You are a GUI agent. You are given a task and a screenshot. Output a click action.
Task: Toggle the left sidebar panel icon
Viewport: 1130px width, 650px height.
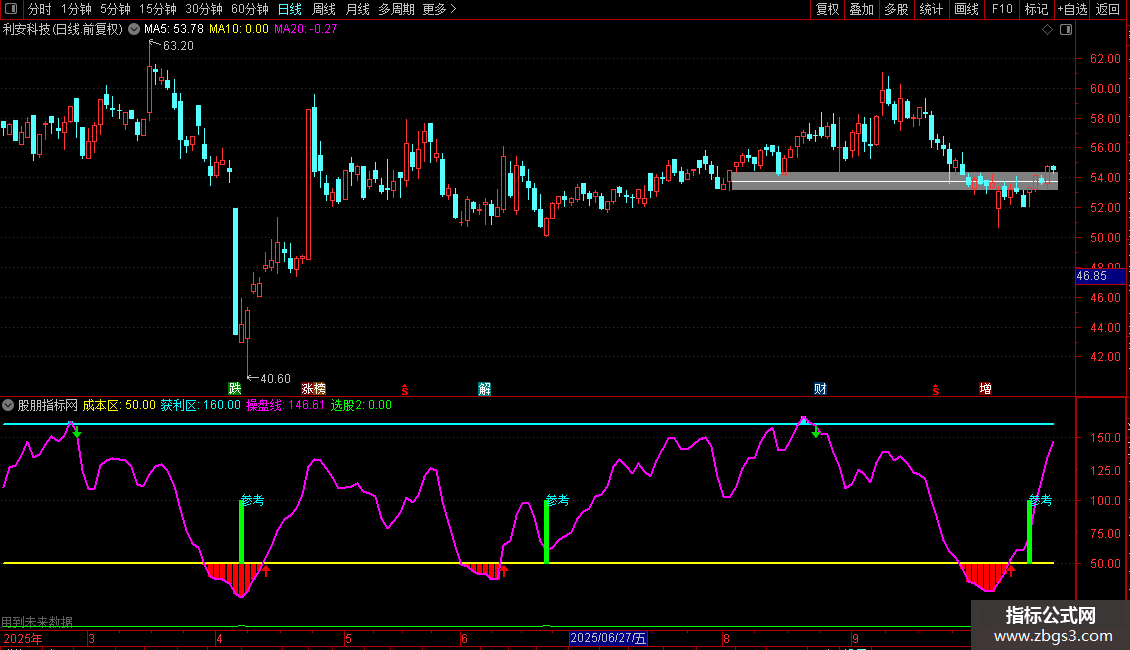(11, 9)
